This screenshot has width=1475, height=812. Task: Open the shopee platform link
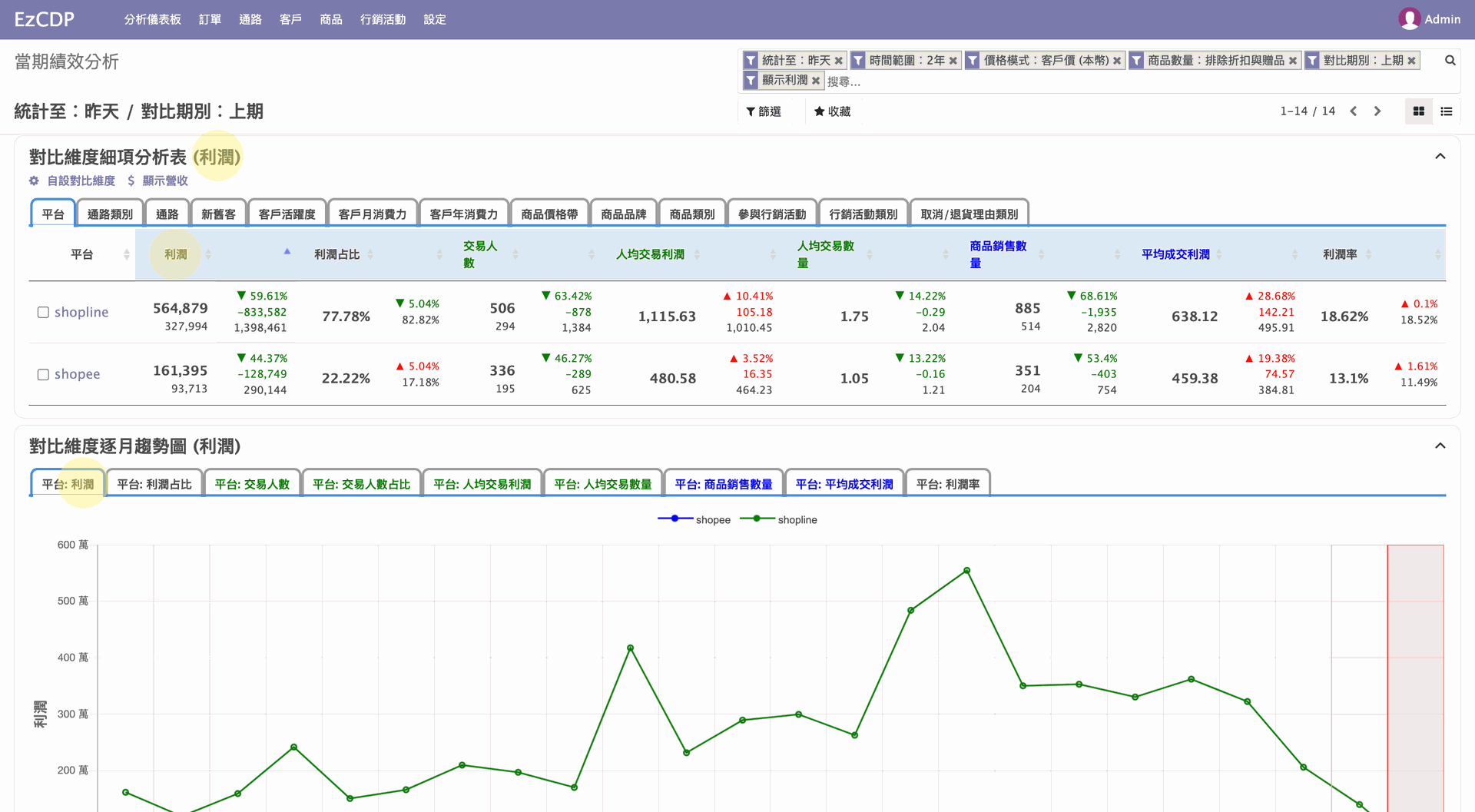[77, 374]
